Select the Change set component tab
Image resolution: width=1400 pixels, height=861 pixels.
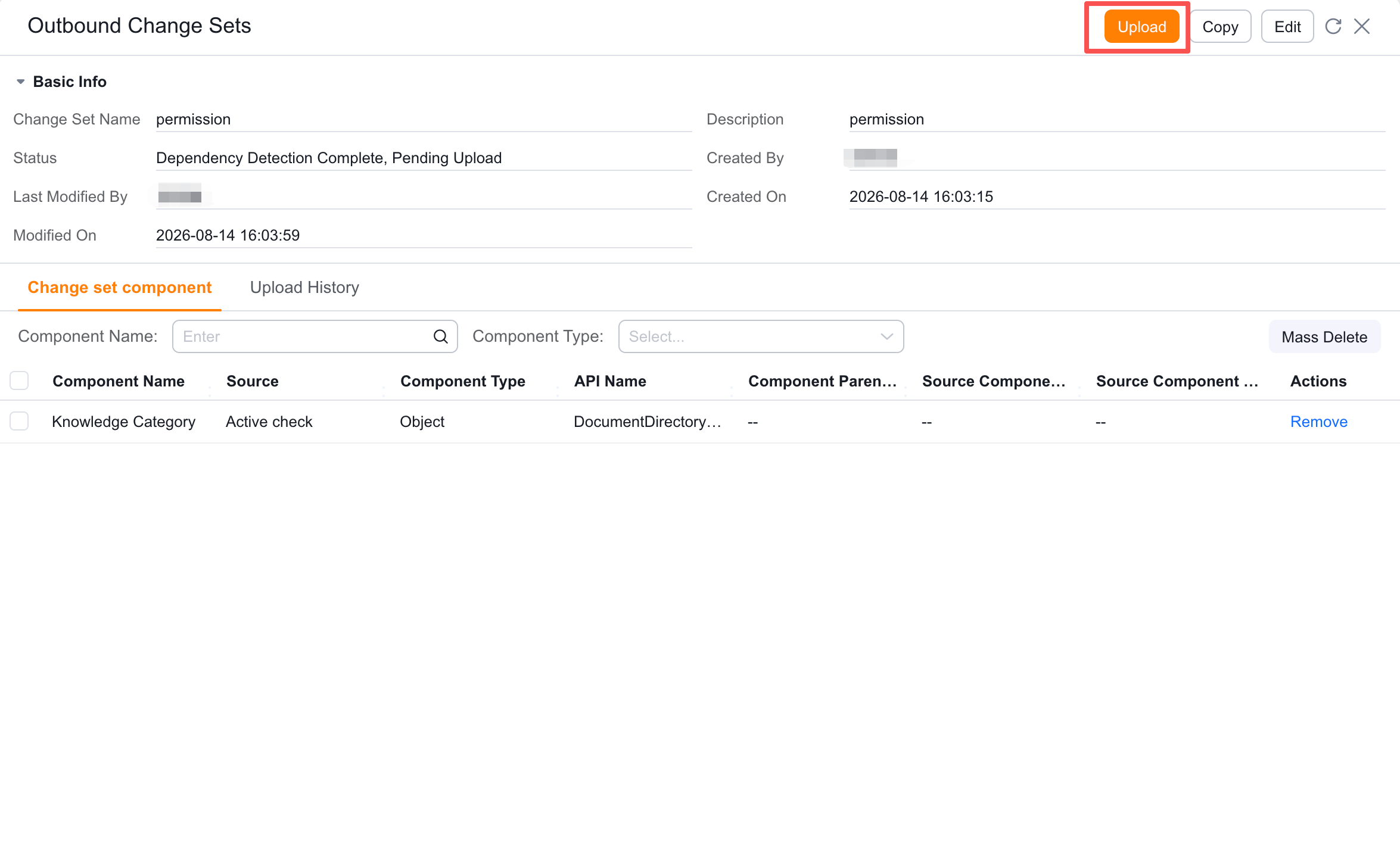tap(119, 287)
